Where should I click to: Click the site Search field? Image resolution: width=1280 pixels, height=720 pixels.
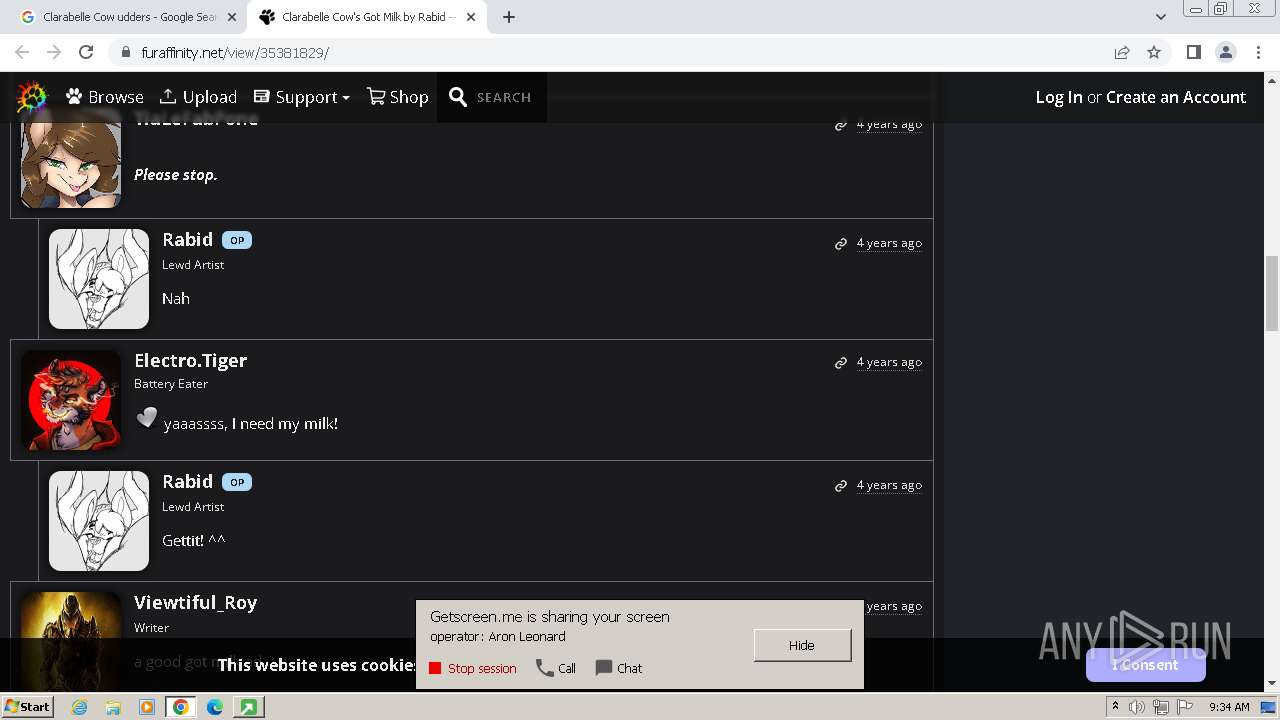click(492, 97)
